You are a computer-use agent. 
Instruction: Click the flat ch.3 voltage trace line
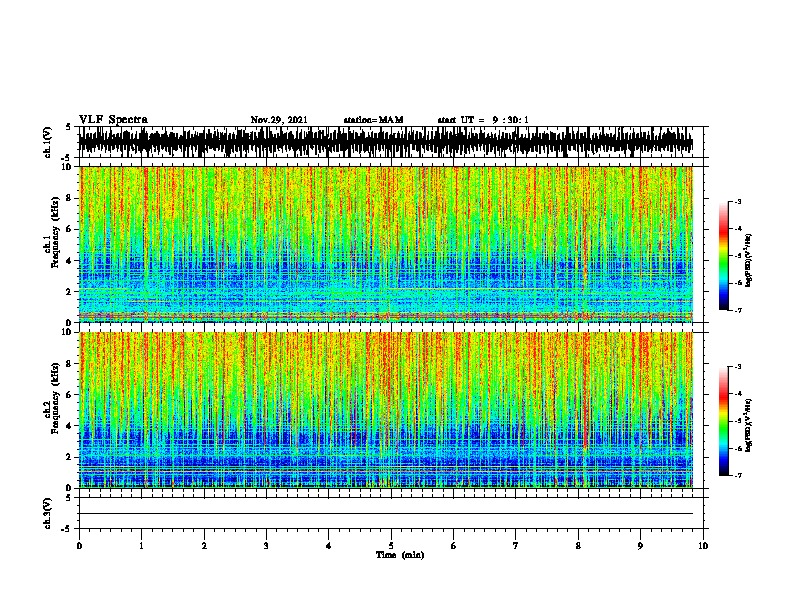pos(386,514)
